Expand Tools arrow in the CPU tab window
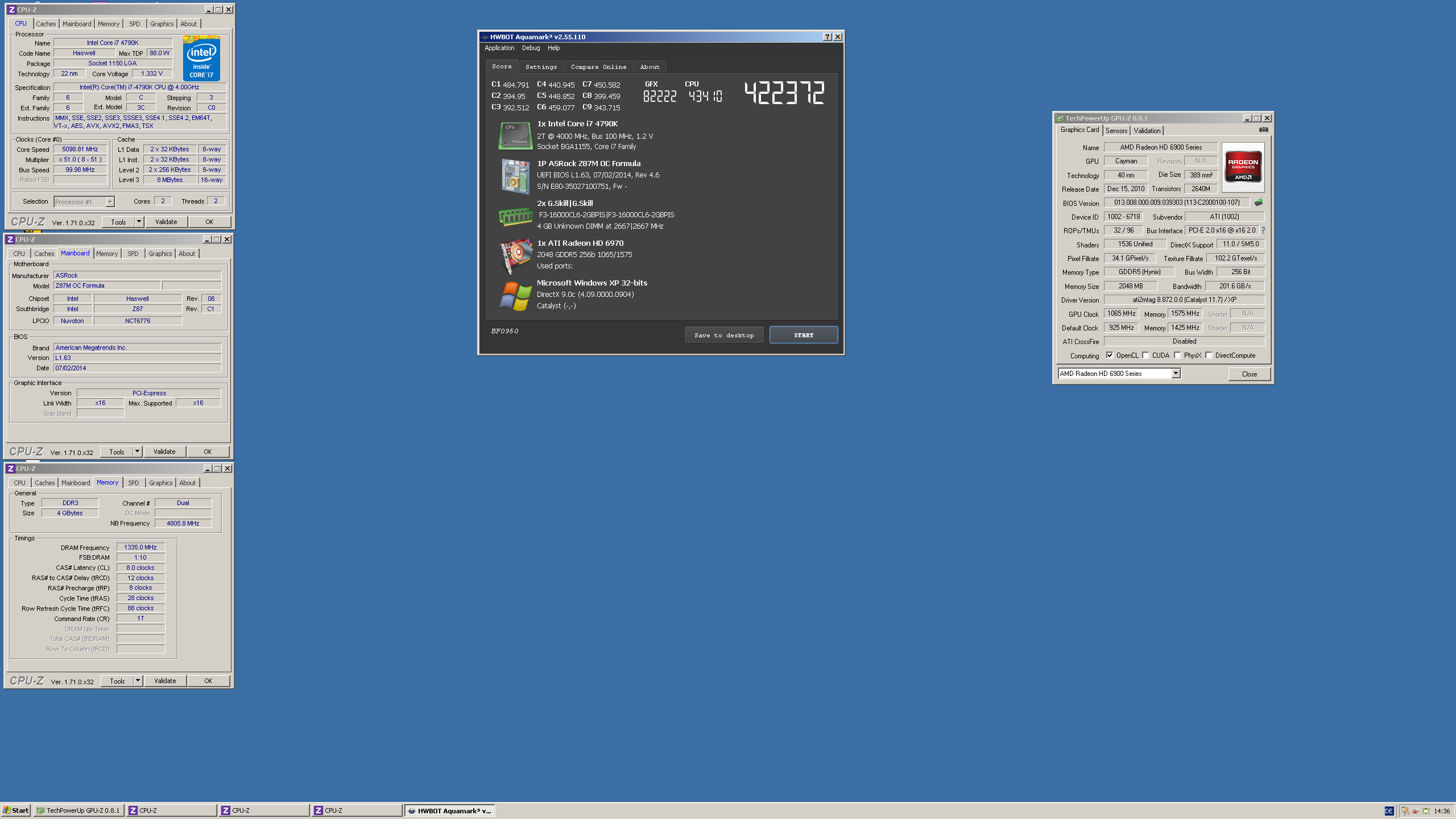 point(139,222)
